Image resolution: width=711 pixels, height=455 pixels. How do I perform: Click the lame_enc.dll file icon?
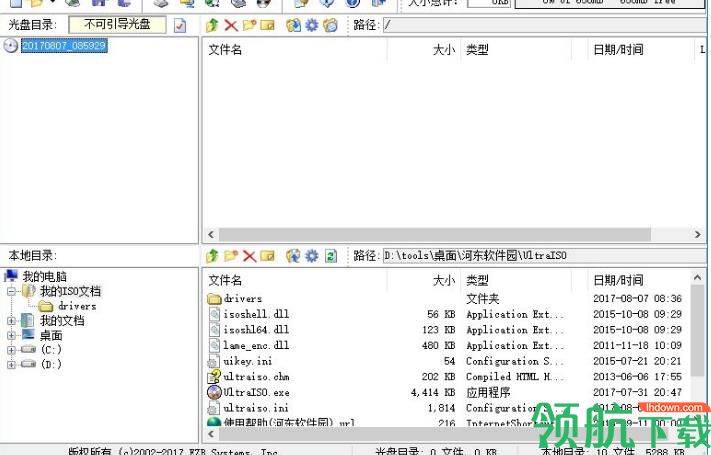214,345
